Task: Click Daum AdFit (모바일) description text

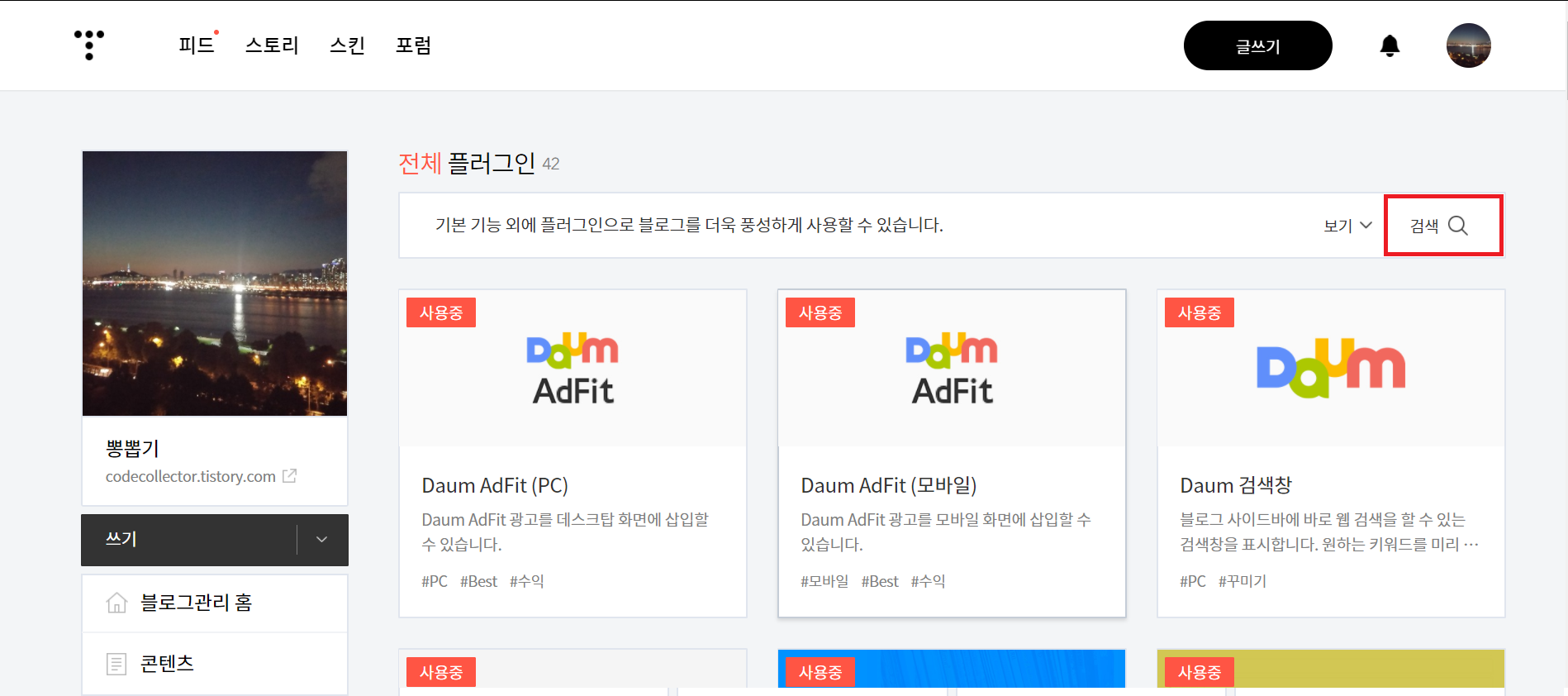Action: click(946, 532)
